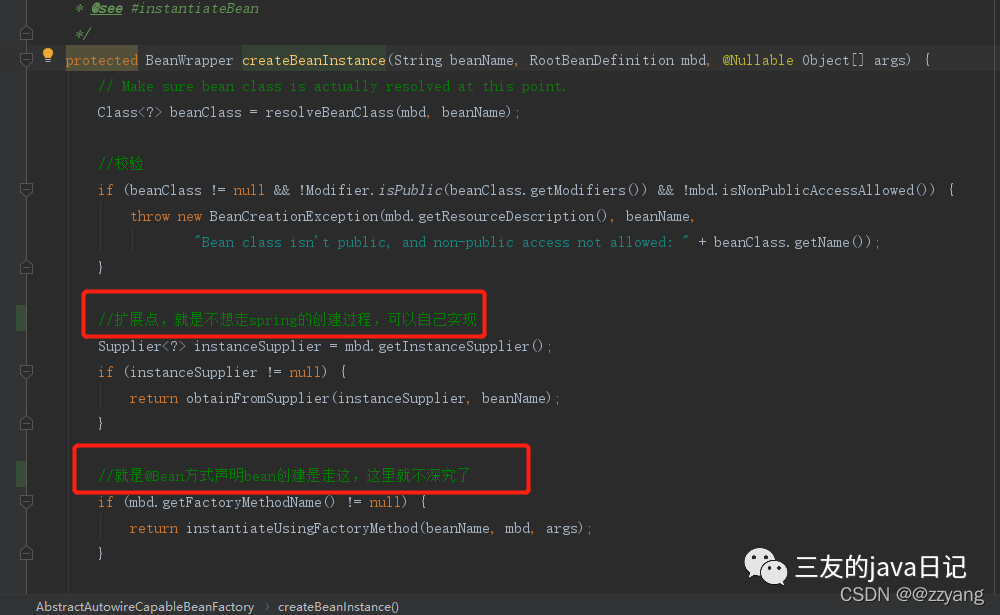Follow the @see Javadoc tag
Image resolution: width=1000 pixels, height=615 pixels.
click(107, 9)
